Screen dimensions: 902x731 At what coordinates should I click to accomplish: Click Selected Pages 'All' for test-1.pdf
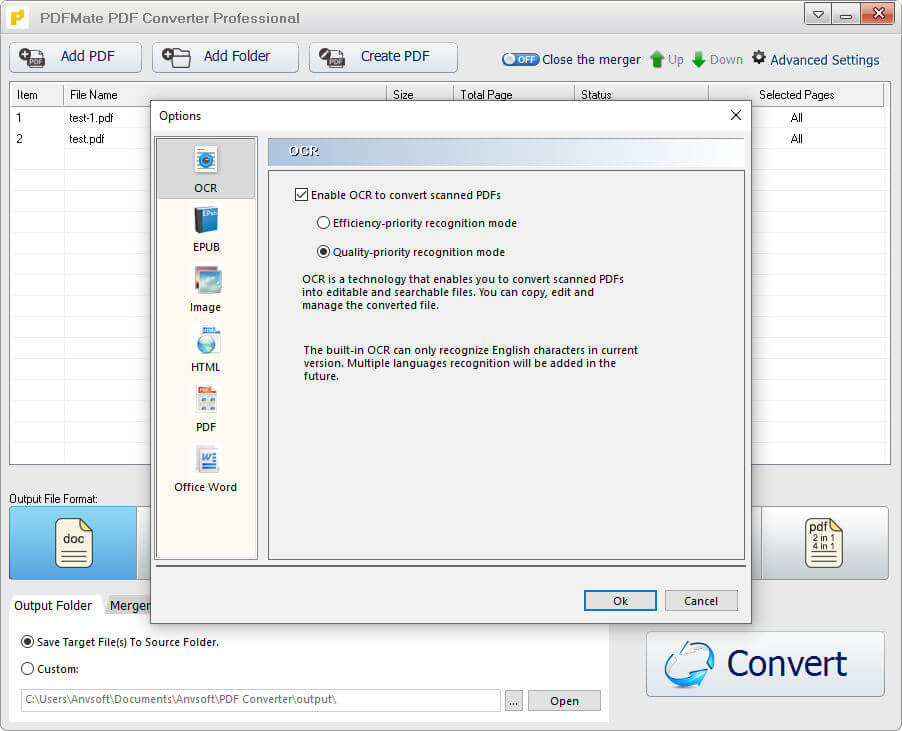pos(796,118)
